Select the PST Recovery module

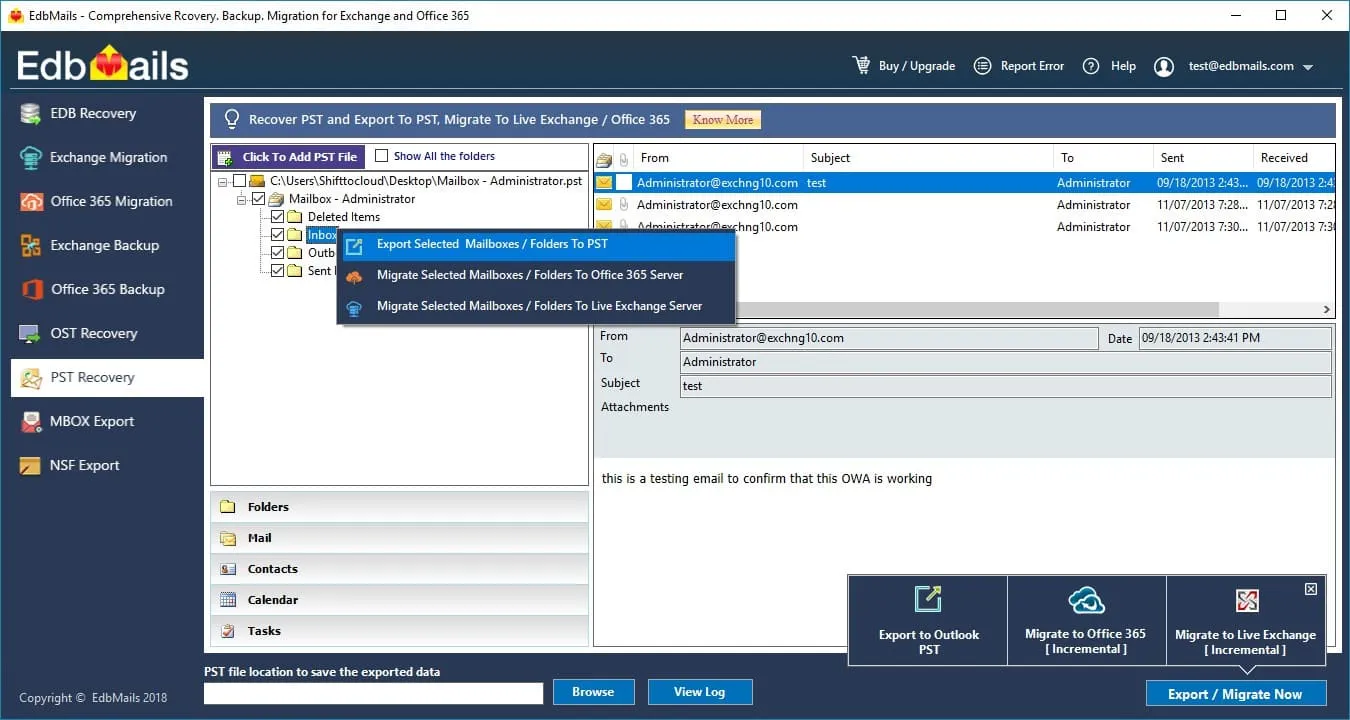[105, 377]
